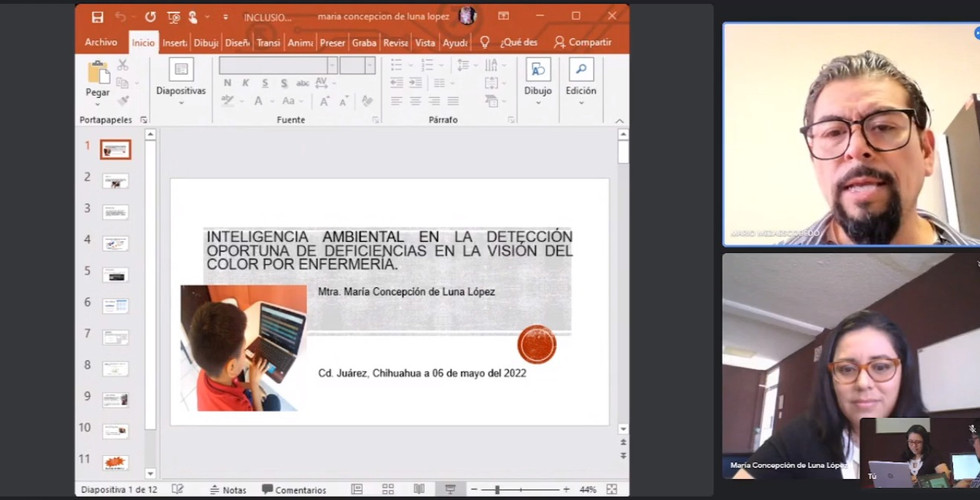Open the Portapapeles dialog launcher
The image size is (980, 500).
coord(144,119)
